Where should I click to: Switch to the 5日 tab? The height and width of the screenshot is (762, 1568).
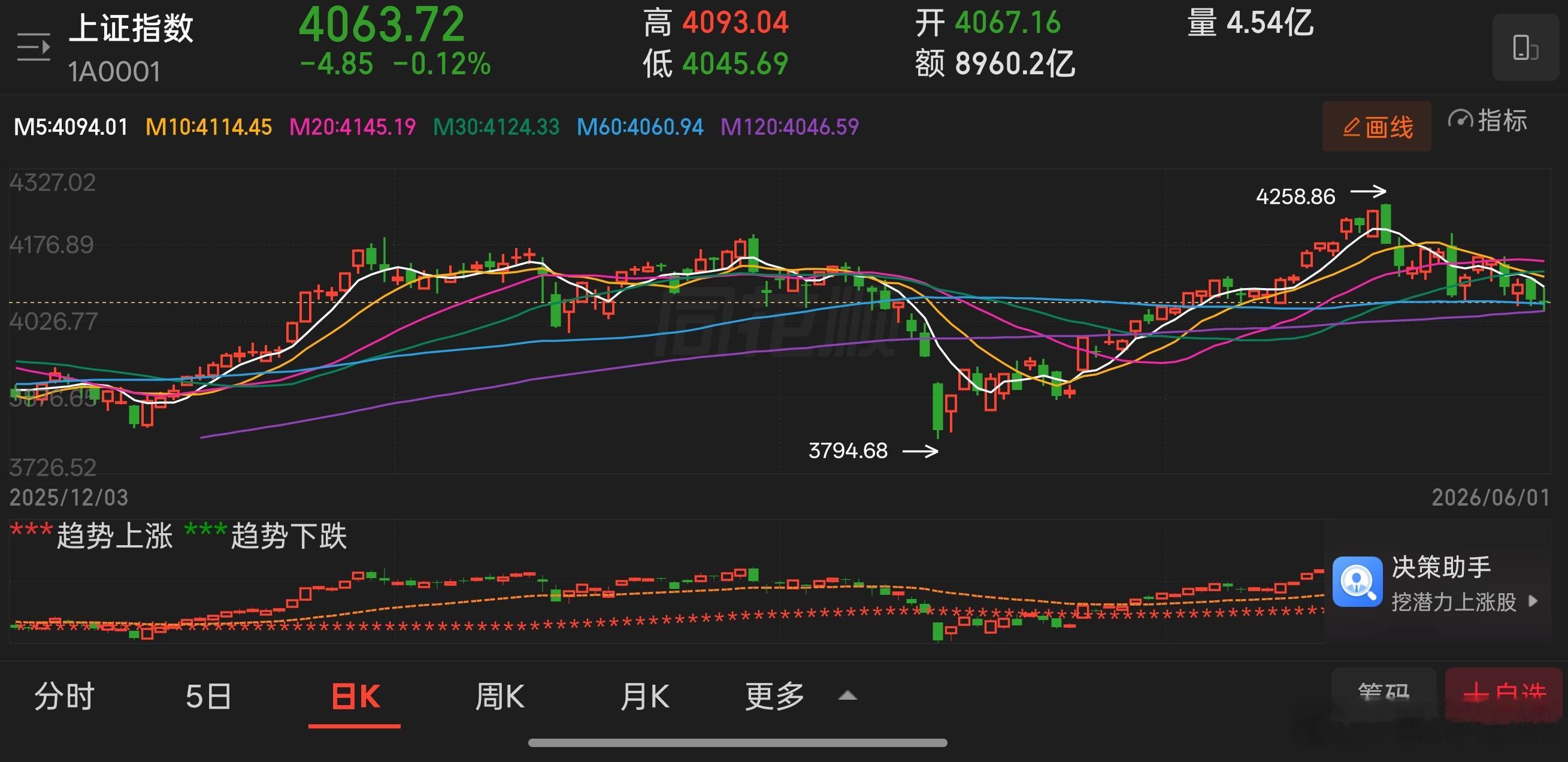point(208,696)
